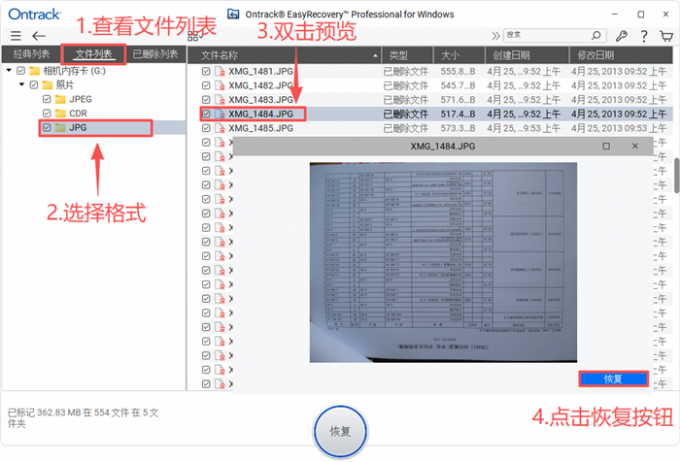This screenshot has width=680, height=462.
Task: Open the activation key icon
Action: coord(621,36)
